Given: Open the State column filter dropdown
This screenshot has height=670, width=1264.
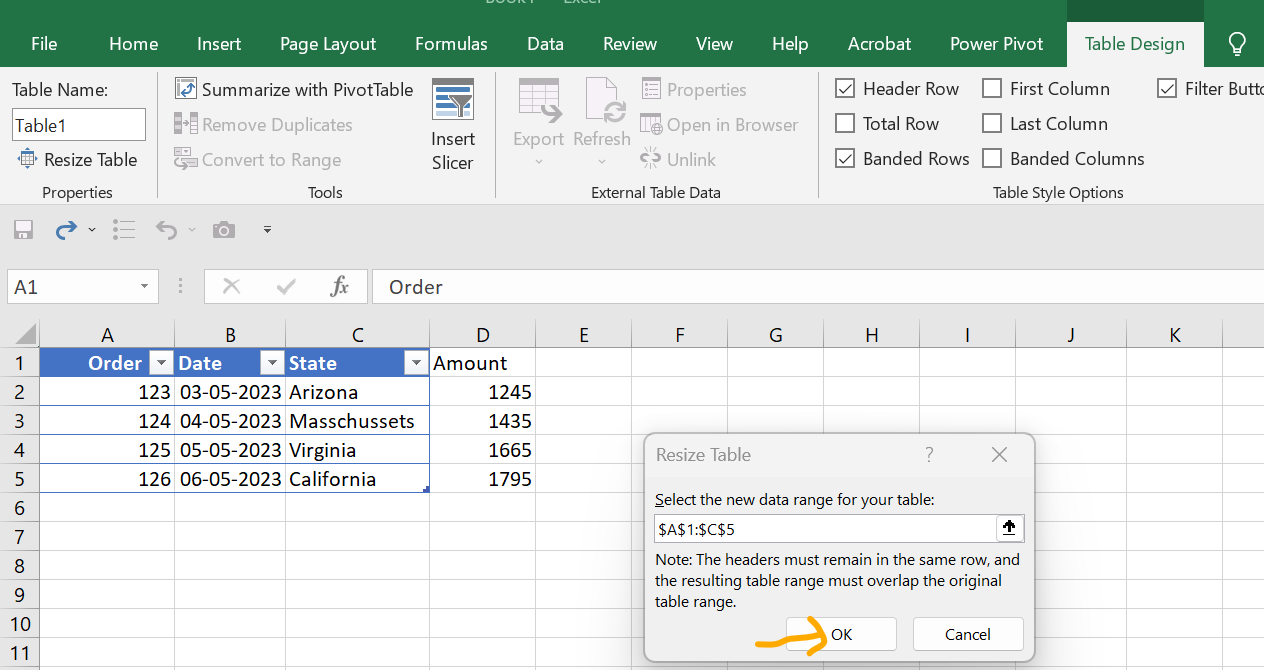Looking at the screenshot, I should pos(416,363).
